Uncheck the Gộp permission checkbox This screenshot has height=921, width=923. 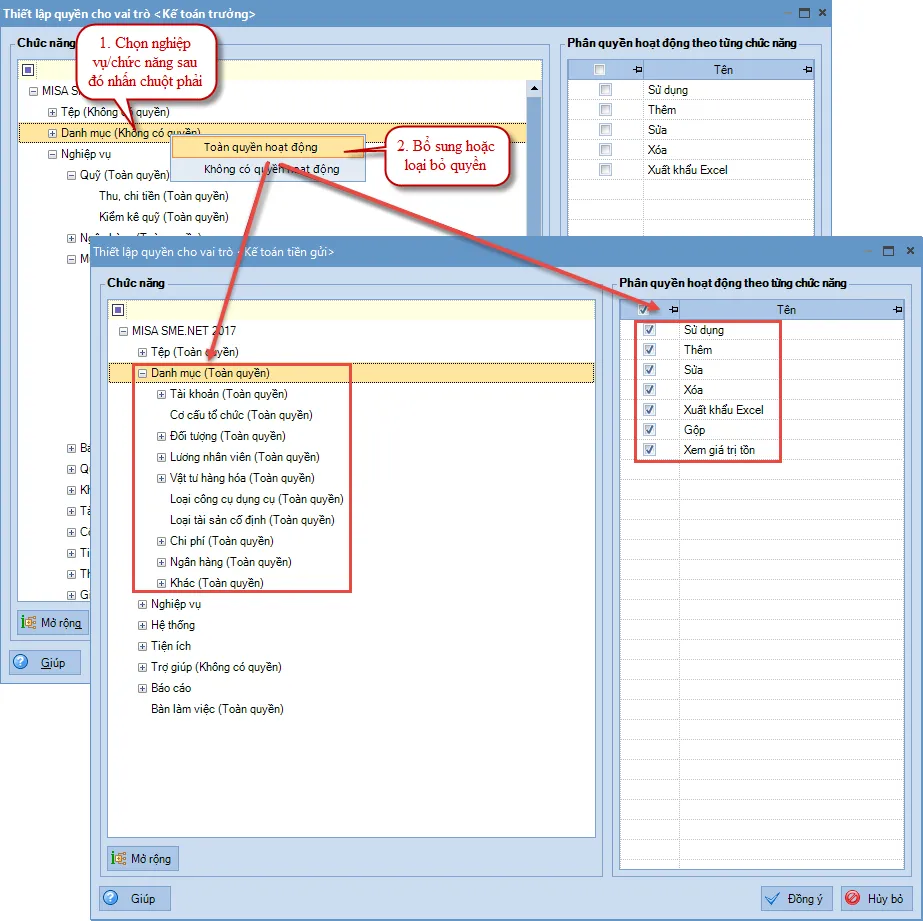click(x=650, y=430)
